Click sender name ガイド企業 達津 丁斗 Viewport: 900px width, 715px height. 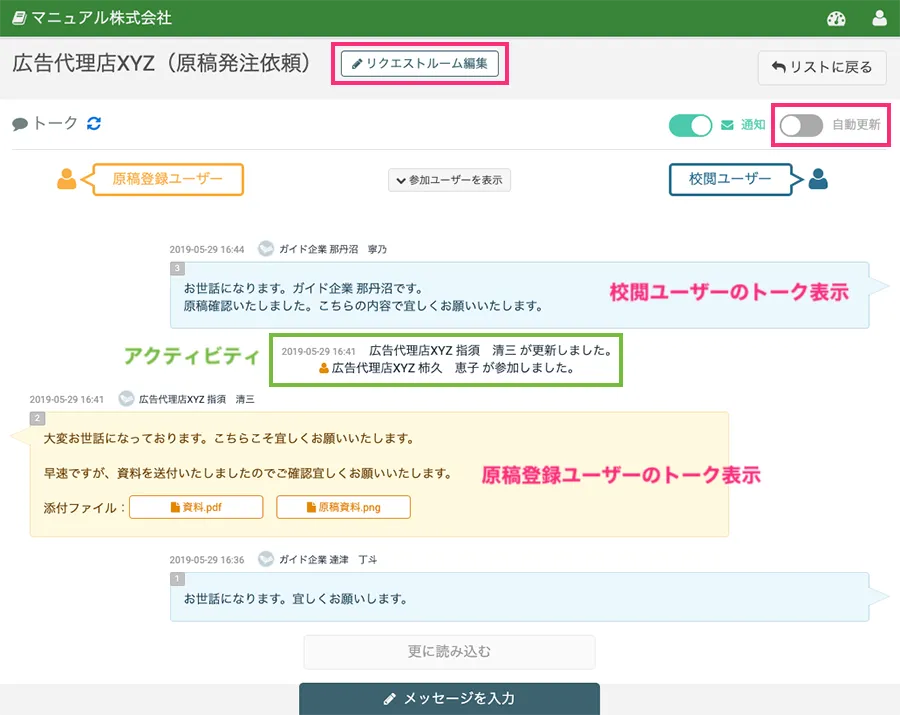[x=328, y=559]
